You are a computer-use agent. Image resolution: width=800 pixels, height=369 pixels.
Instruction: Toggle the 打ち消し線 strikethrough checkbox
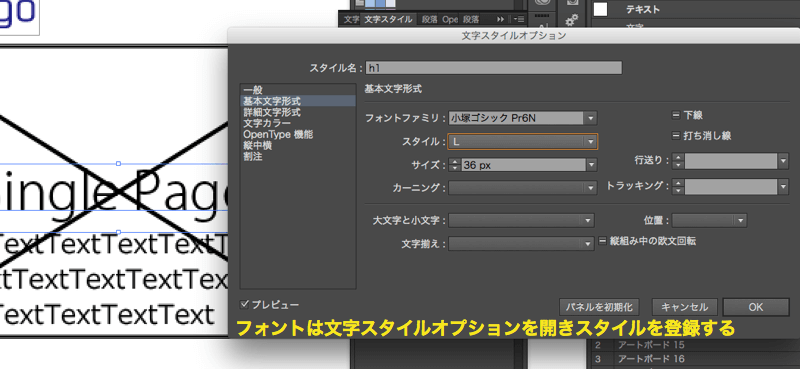(676, 136)
